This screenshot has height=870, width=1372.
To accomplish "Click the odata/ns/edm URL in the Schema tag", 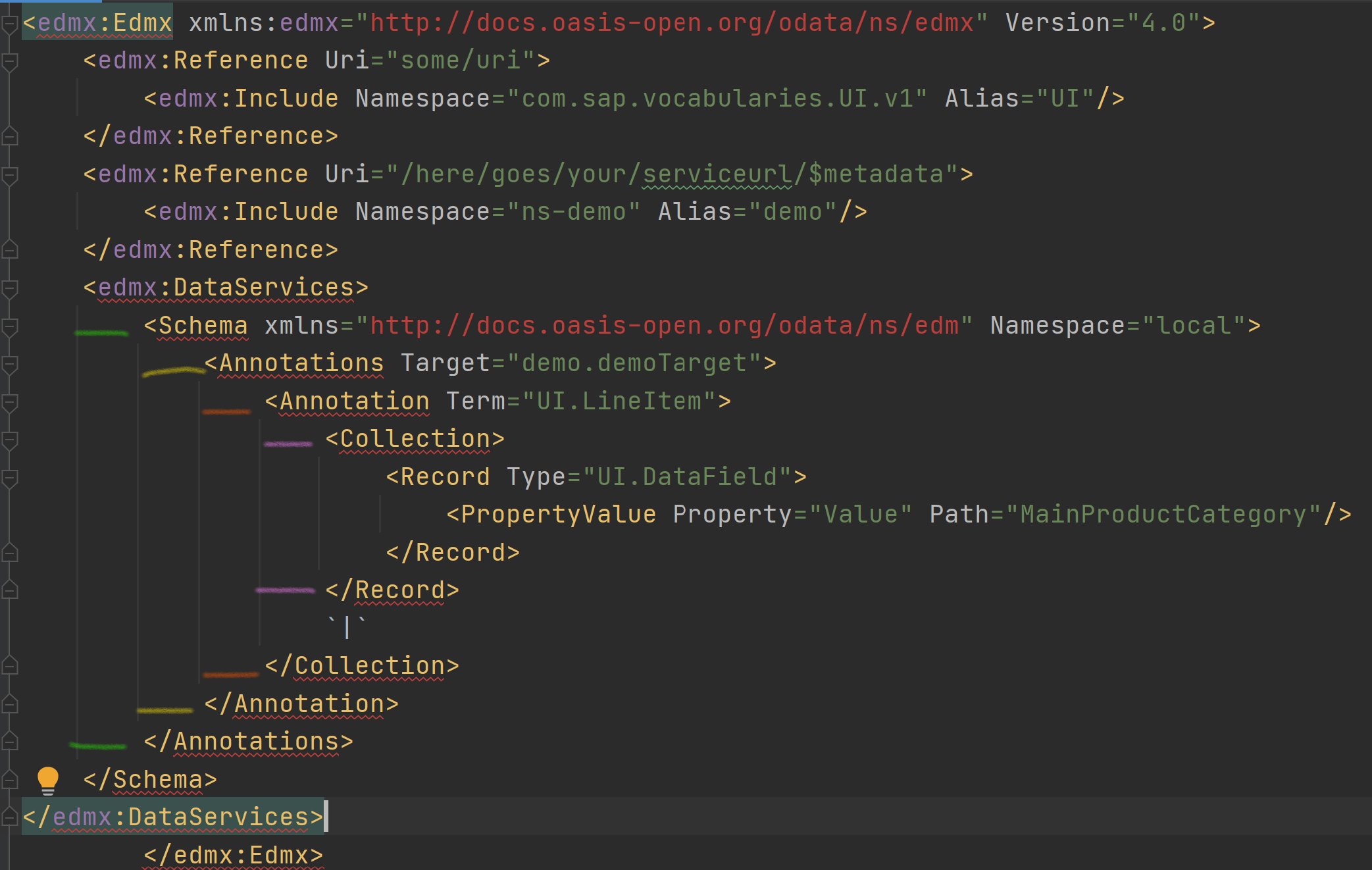I will (x=665, y=326).
